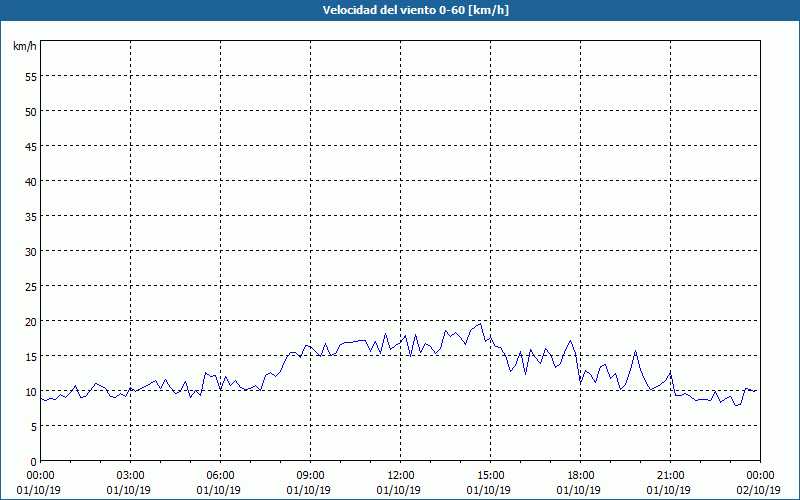This screenshot has width=800, height=500.
Task: Select the 55 value on the y-axis
Action: click(x=31, y=77)
